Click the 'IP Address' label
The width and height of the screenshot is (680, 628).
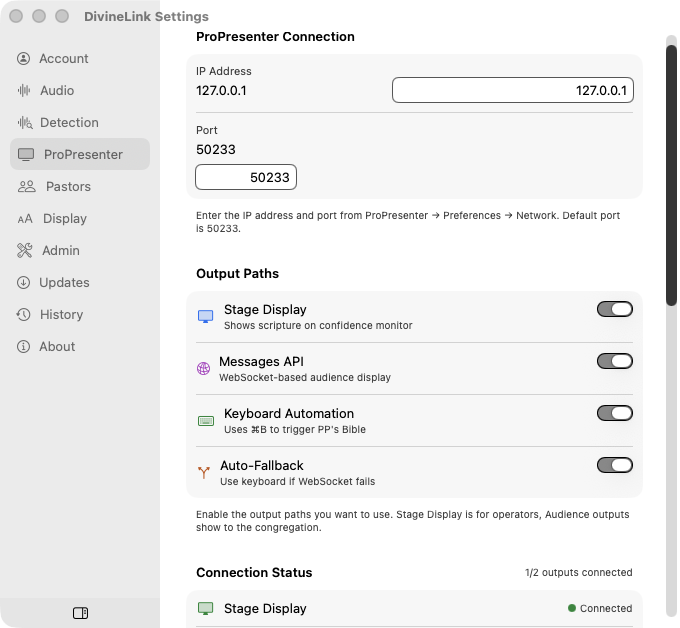224,71
